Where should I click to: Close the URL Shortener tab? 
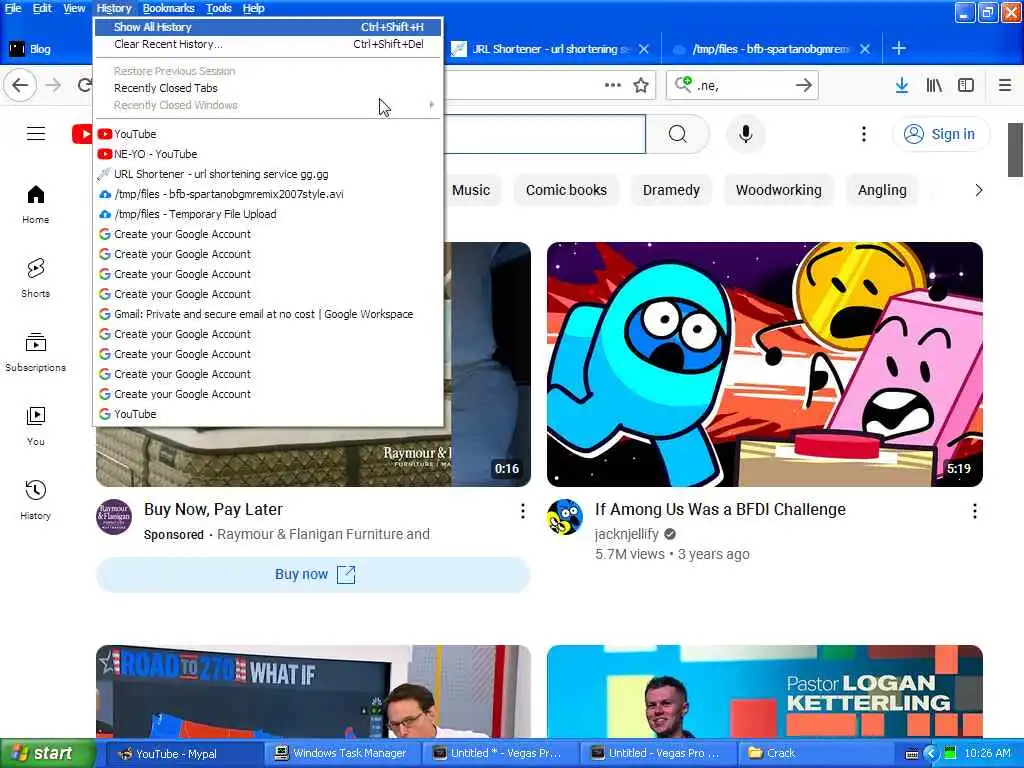point(644,49)
